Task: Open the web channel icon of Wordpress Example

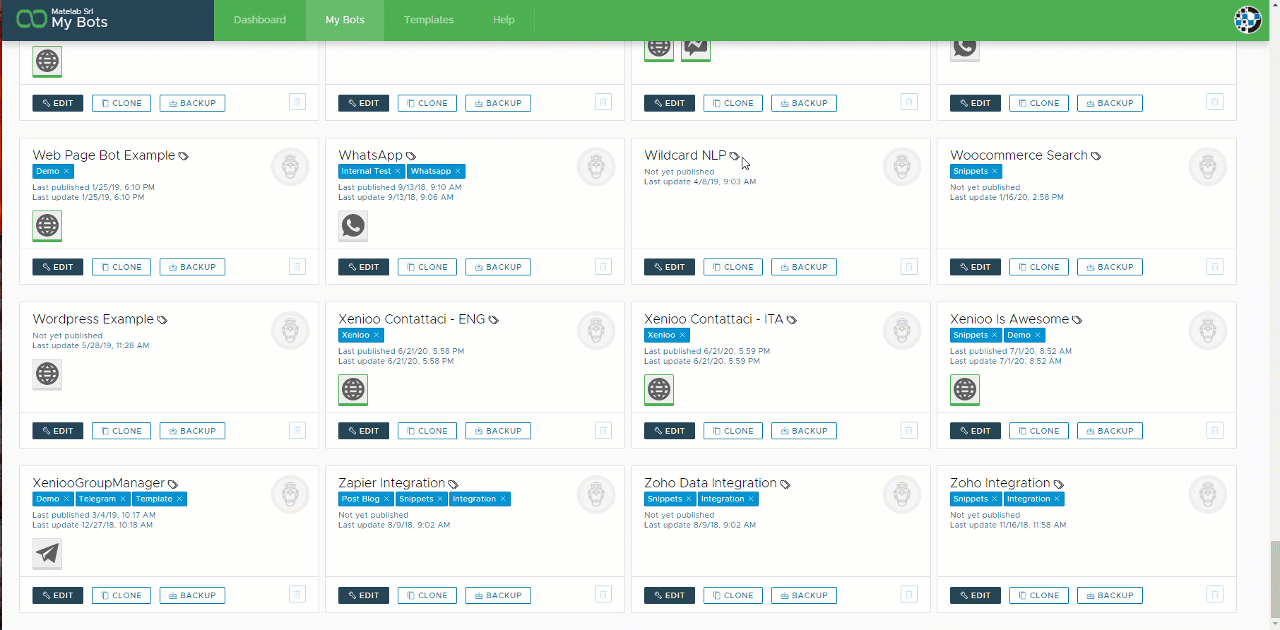Action: tap(47, 375)
